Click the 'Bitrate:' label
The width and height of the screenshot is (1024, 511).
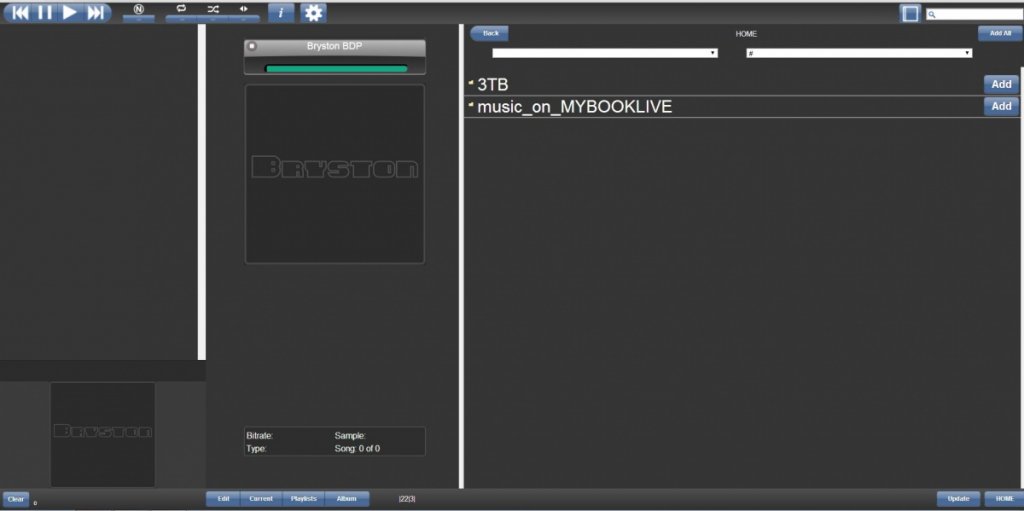[x=259, y=436]
